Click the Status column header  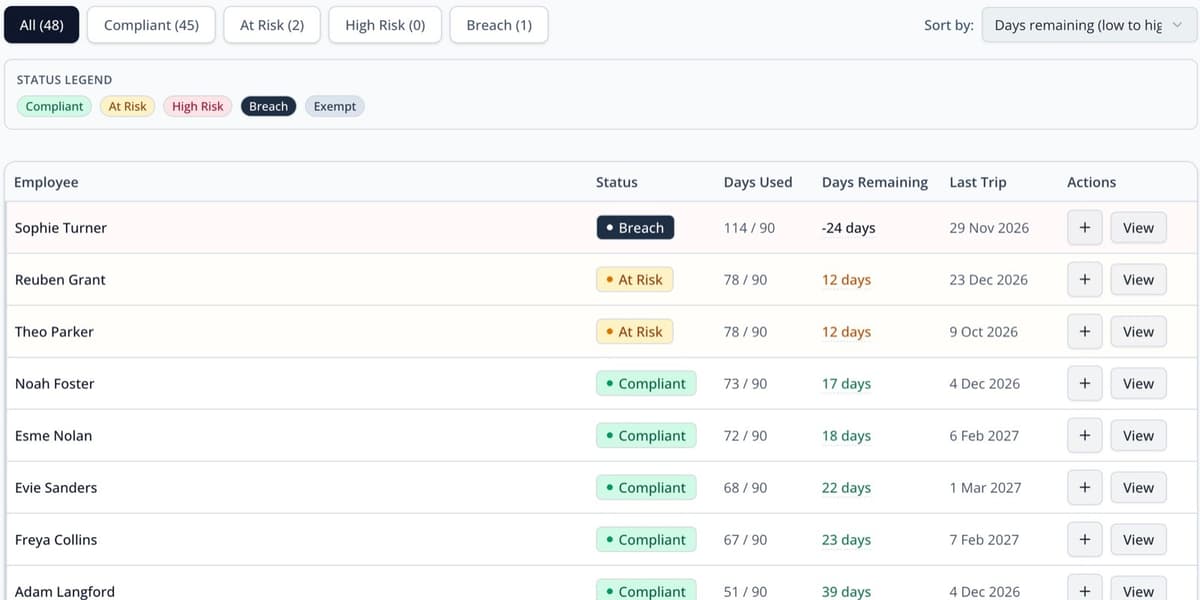click(x=616, y=182)
